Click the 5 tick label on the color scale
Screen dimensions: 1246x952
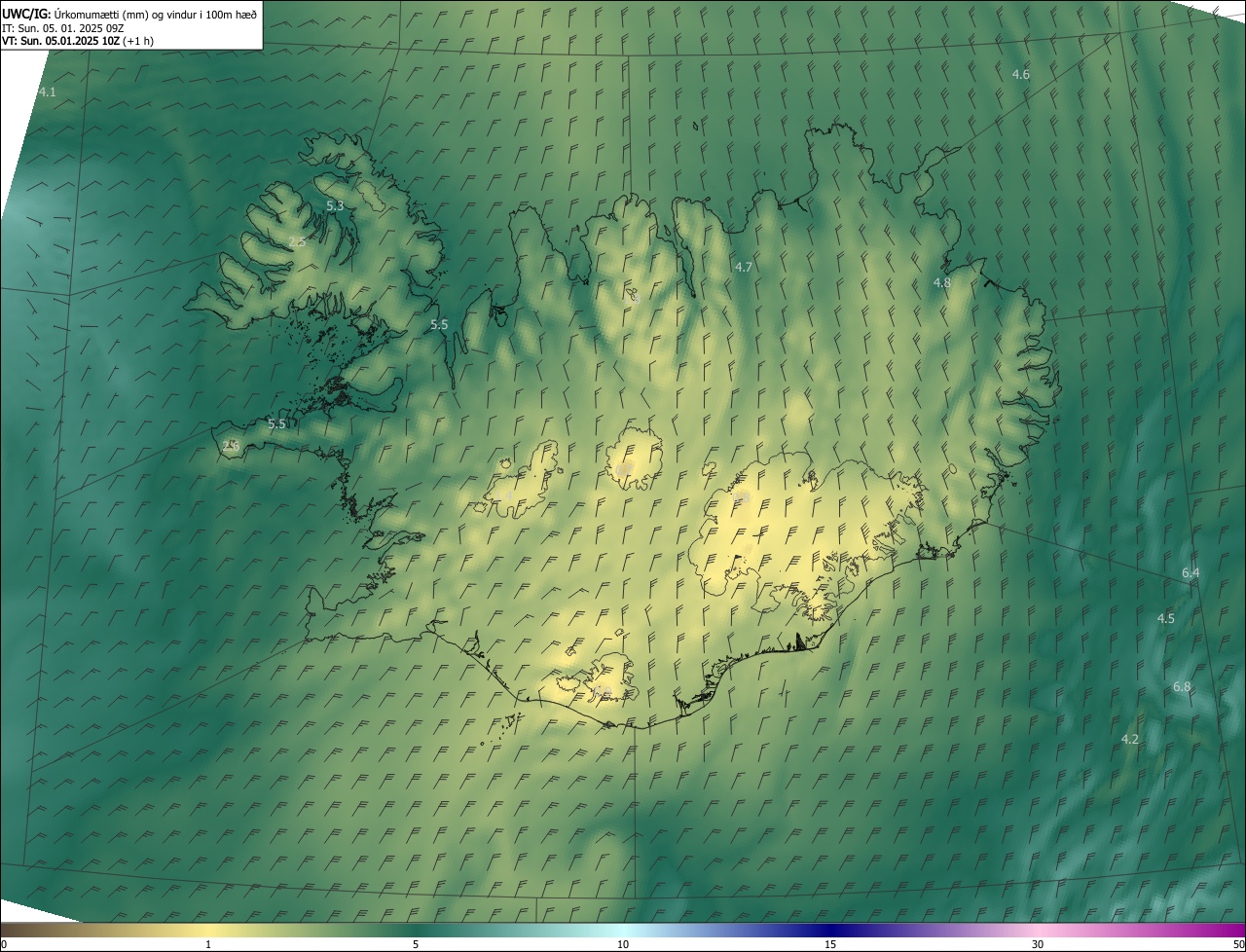(416, 944)
